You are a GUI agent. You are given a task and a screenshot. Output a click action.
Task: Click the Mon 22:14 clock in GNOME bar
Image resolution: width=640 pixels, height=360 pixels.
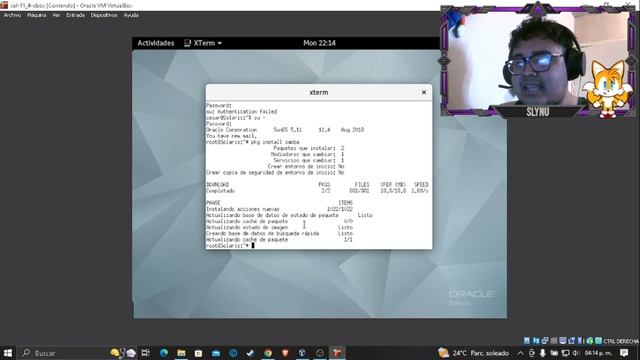tap(319, 43)
